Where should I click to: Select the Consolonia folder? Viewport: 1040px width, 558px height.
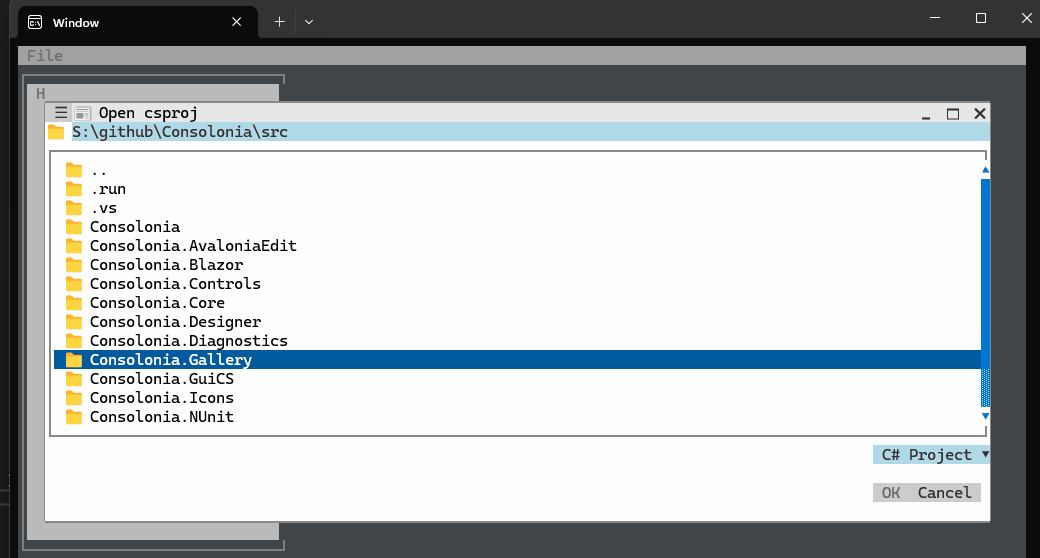(x=517, y=227)
